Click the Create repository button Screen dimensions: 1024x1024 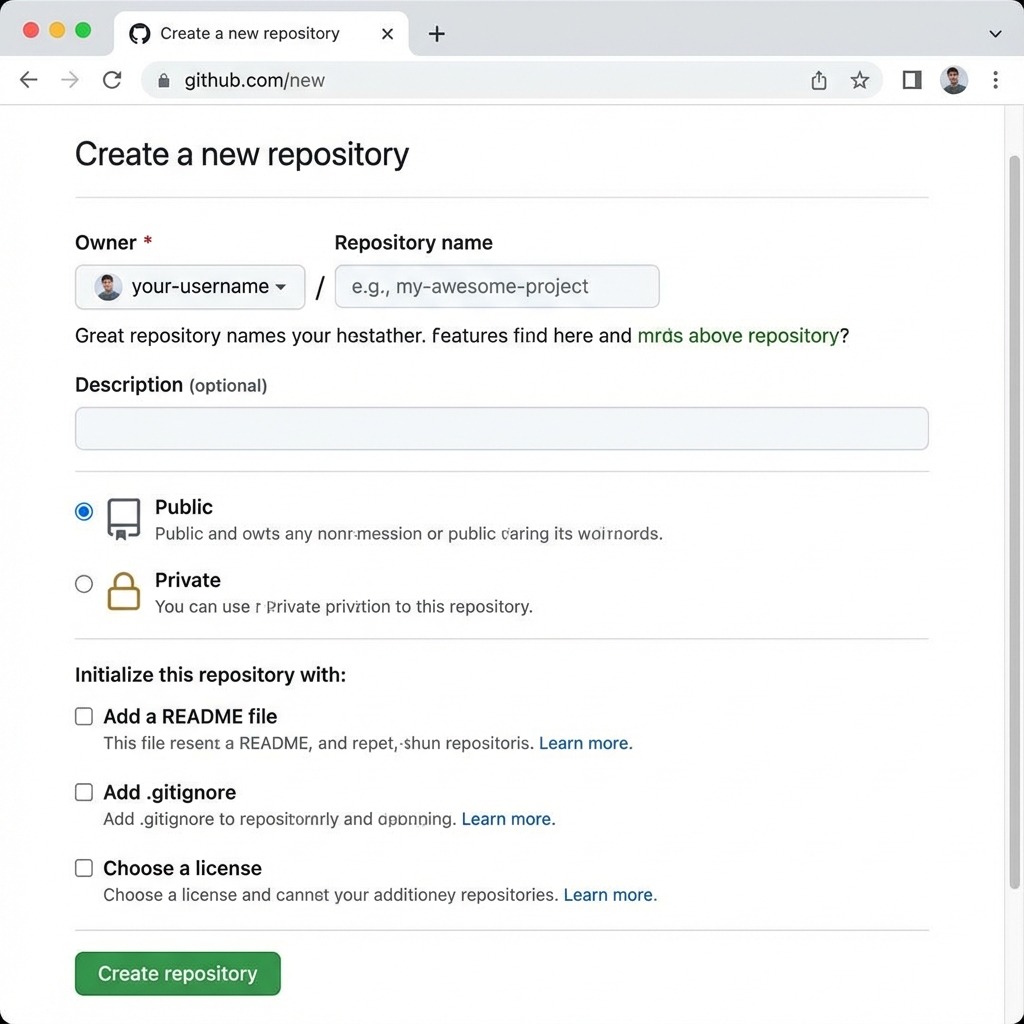point(177,973)
